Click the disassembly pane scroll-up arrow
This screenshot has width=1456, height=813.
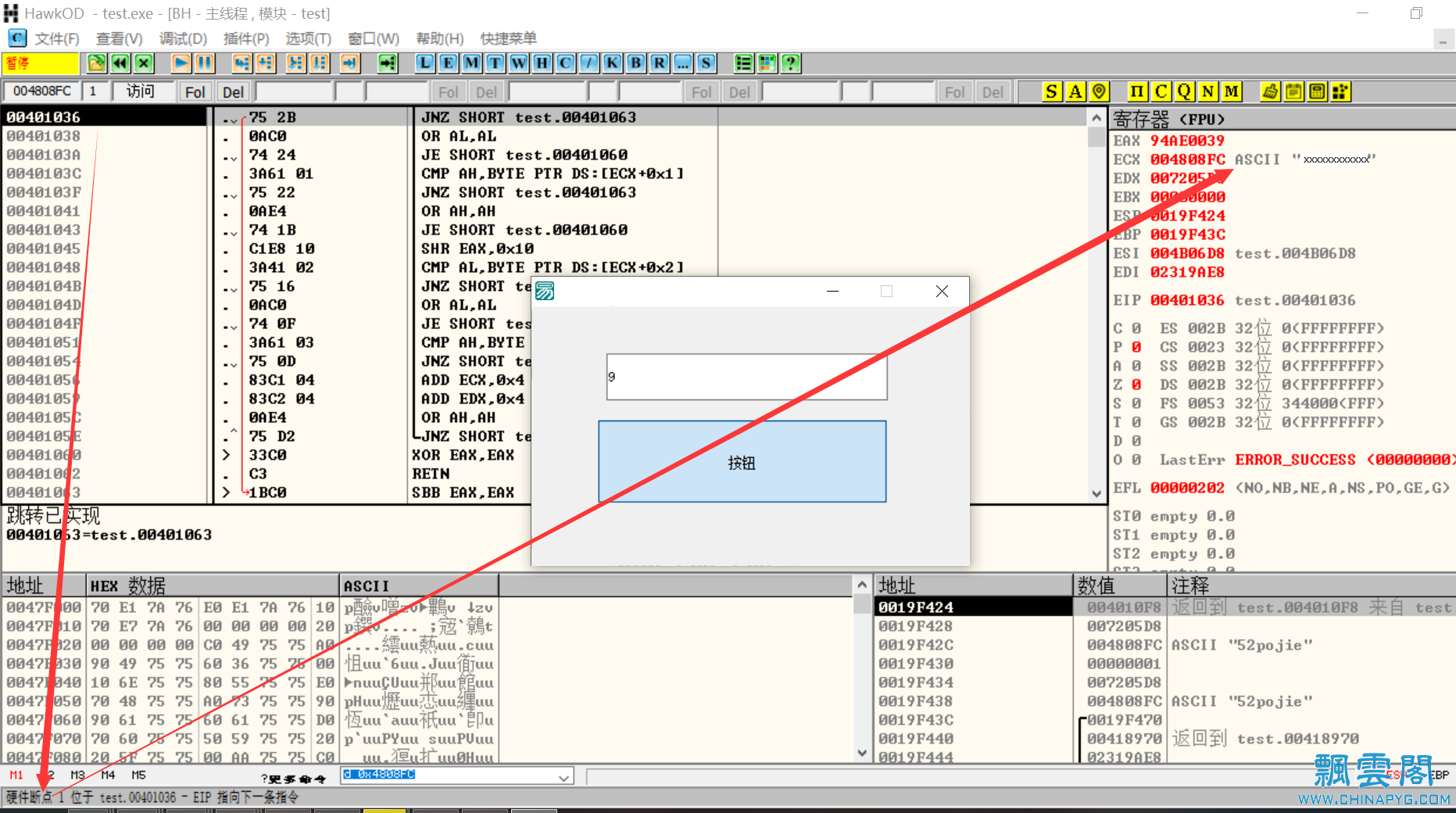(1096, 118)
